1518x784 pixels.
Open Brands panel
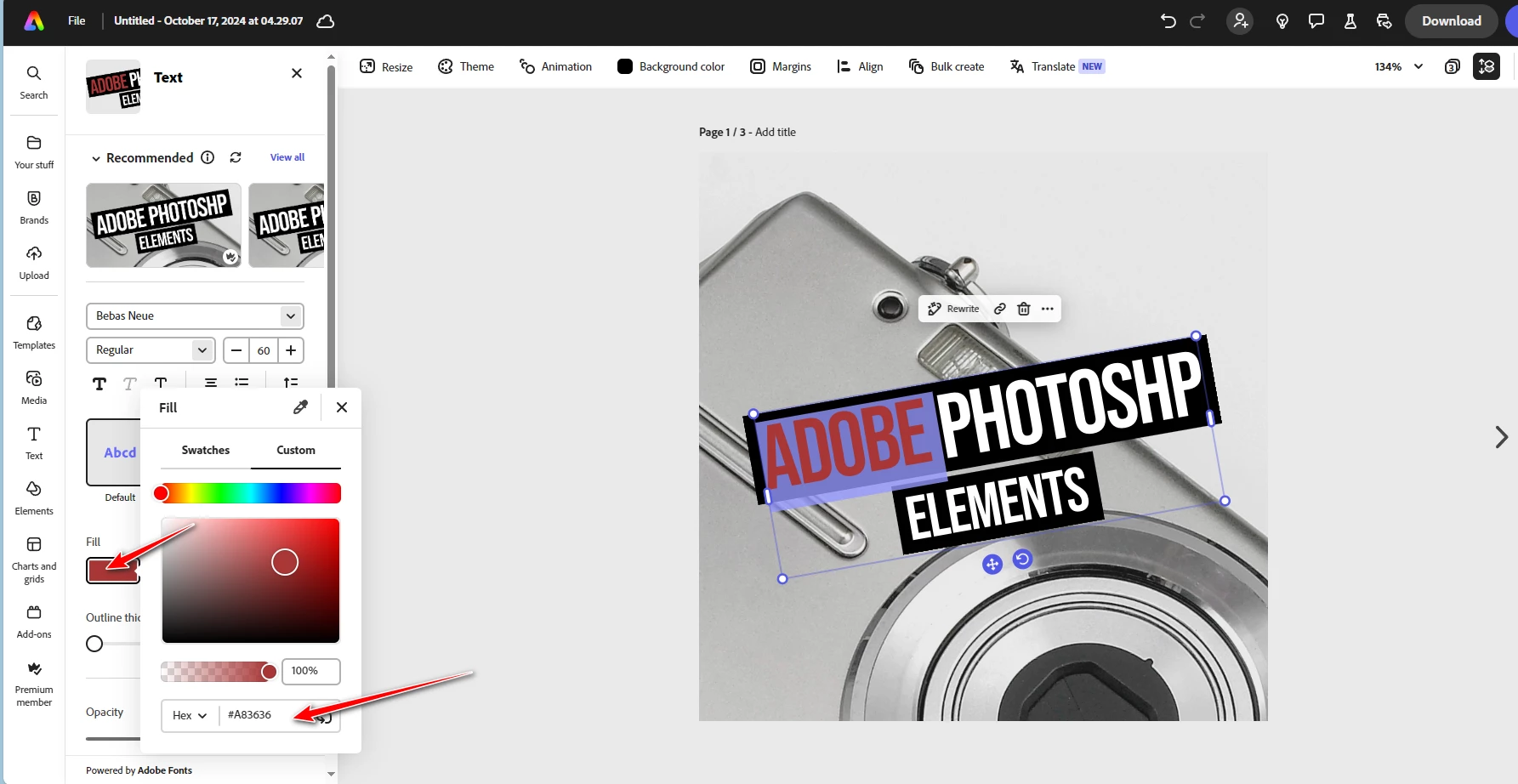pos(34,207)
